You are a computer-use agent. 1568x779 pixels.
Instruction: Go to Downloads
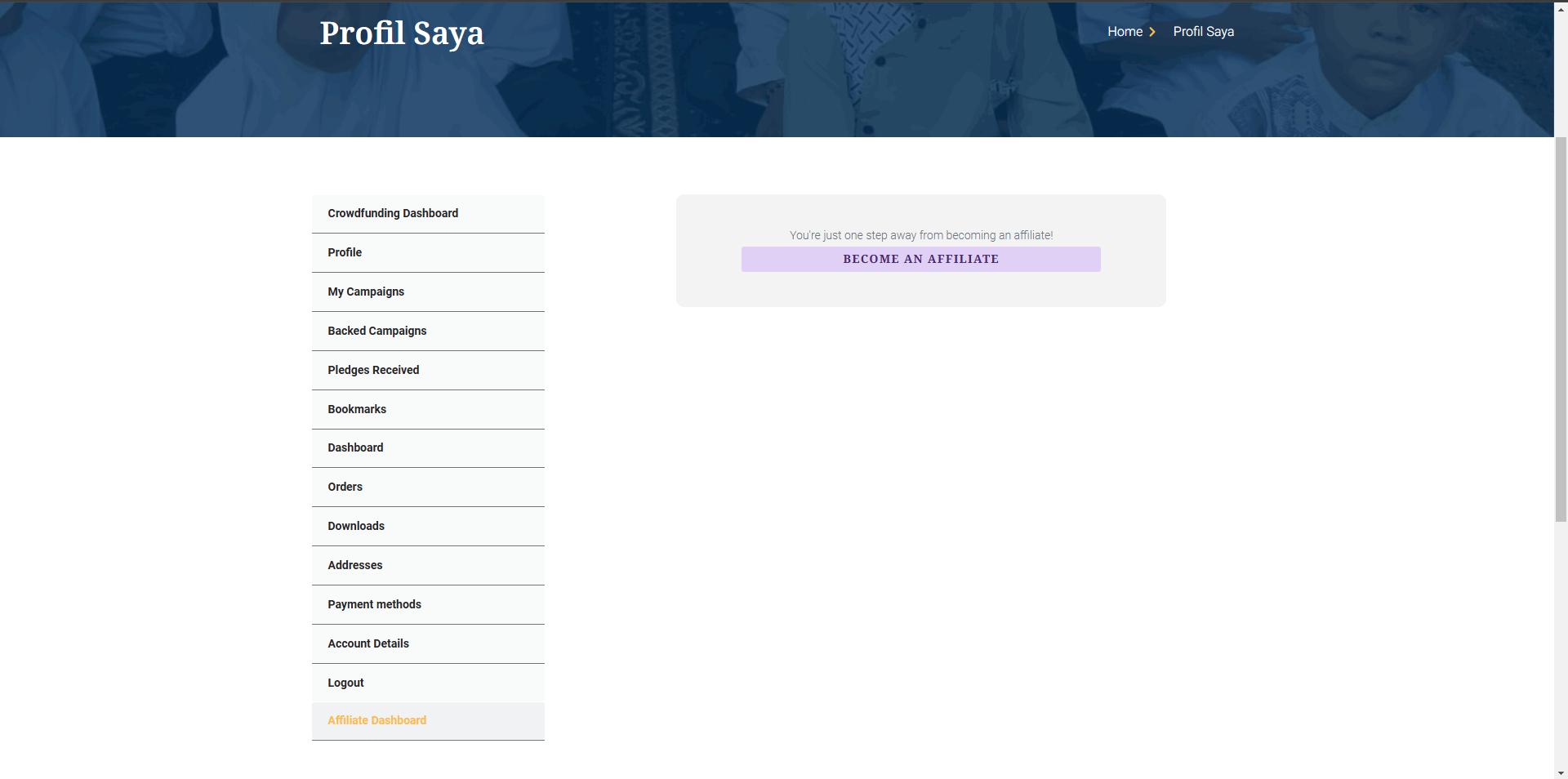[428, 526]
